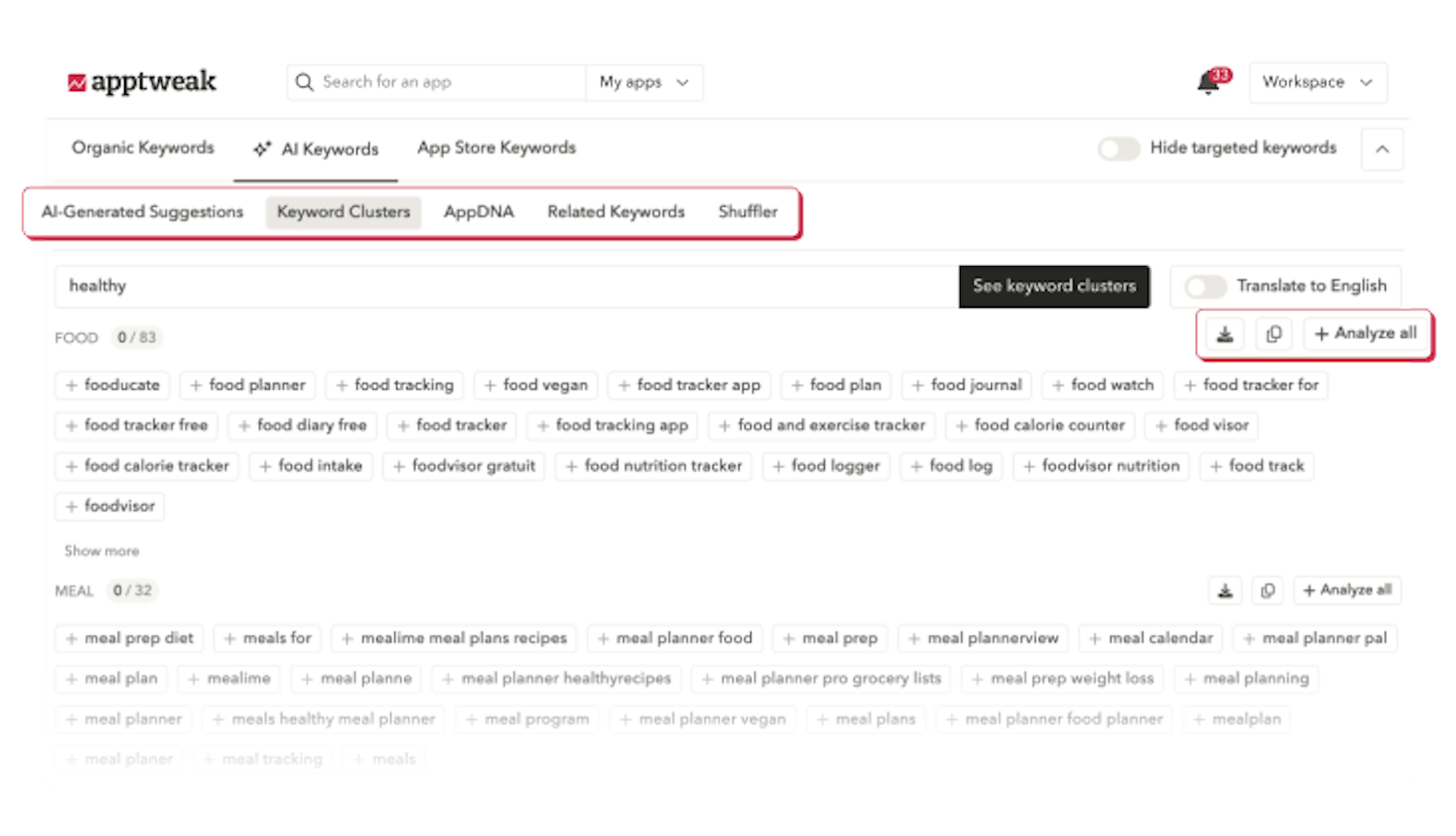Switch to the Organic Keywords tab
This screenshot has width=1456, height=836.
tap(142, 148)
